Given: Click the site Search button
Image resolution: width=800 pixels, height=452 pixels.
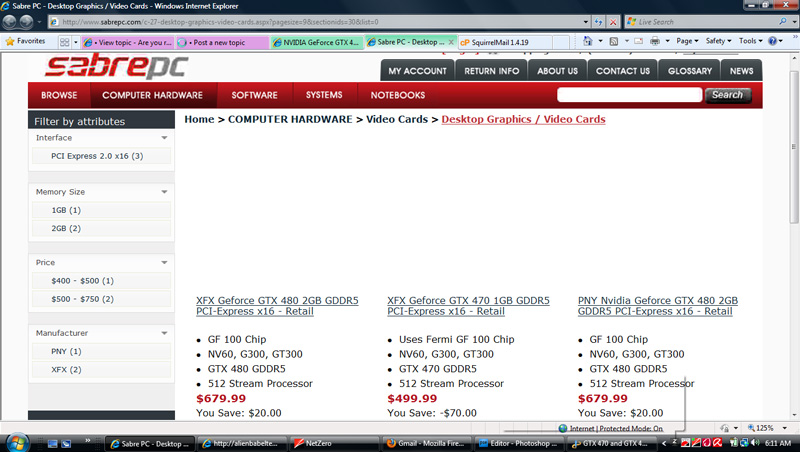Looking at the screenshot, I should pyautogui.click(x=728, y=95).
